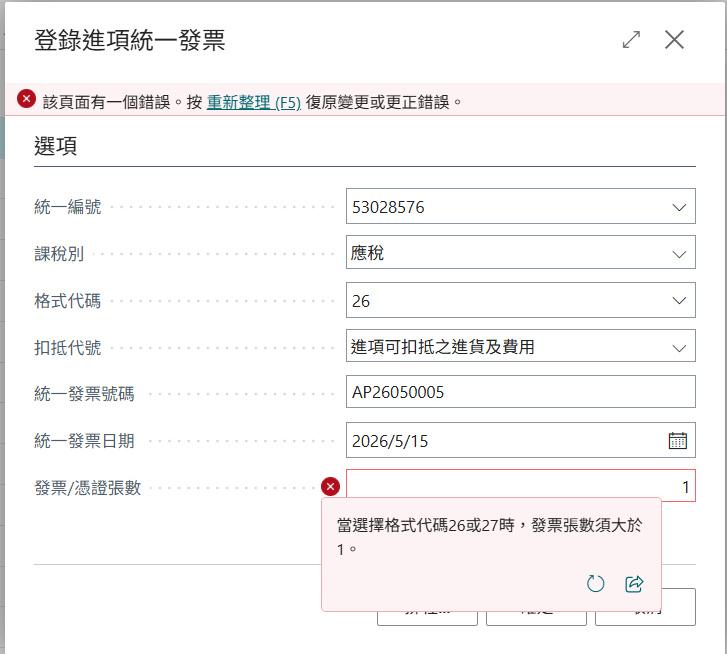Image resolution: width=727 pixels, height=654 pixels.
Task: Open the 課稅別 dropdown arrow
Action: (679, 254)
